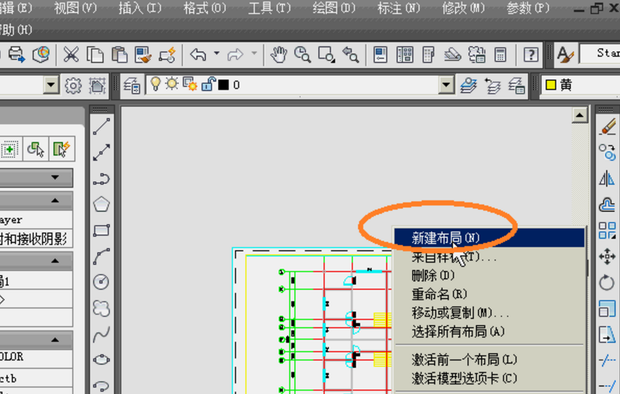Image resolution: width=620 pixels, height=394 pixels.
Task: Select the Circle drawing tool
Action: pos(102,282)
